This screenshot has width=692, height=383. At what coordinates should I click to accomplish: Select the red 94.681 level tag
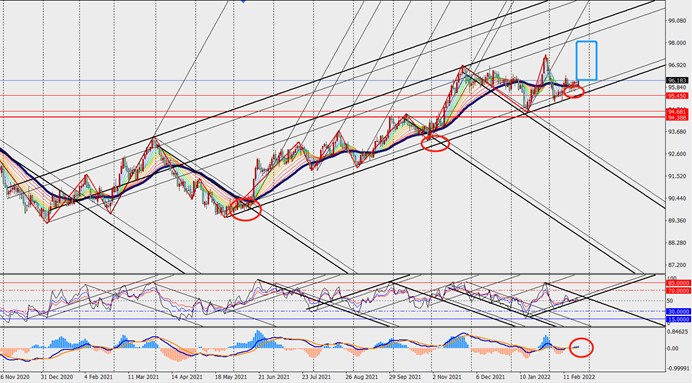(677, 112)
